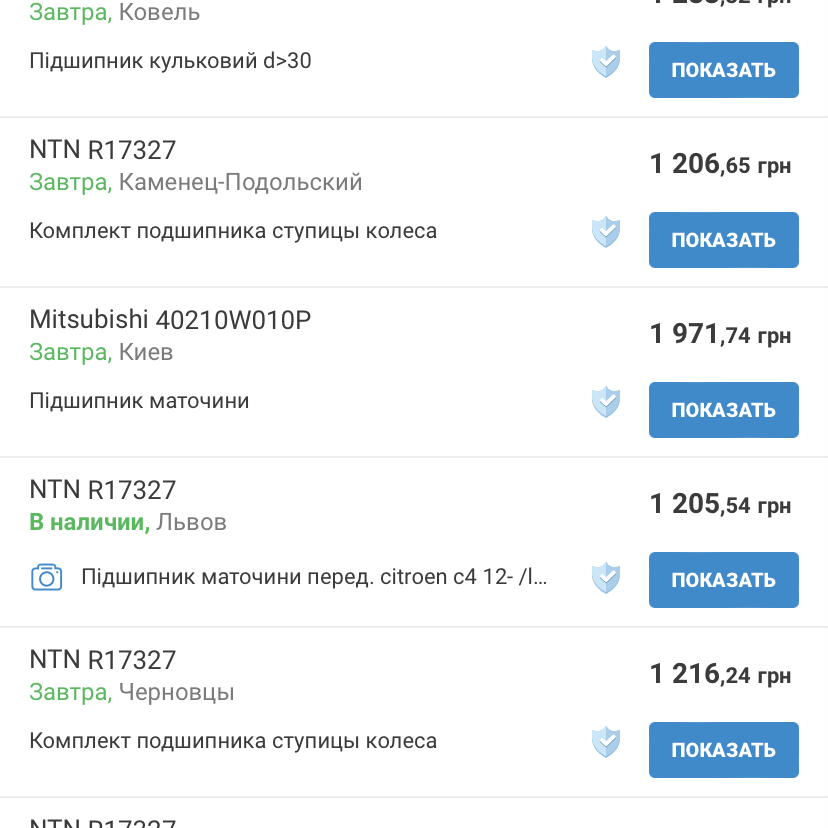Image resolution: width=828 pixels, height=828 pixels.
Task: Open NTN R17327 title above Черновцы
Action: 102,660
